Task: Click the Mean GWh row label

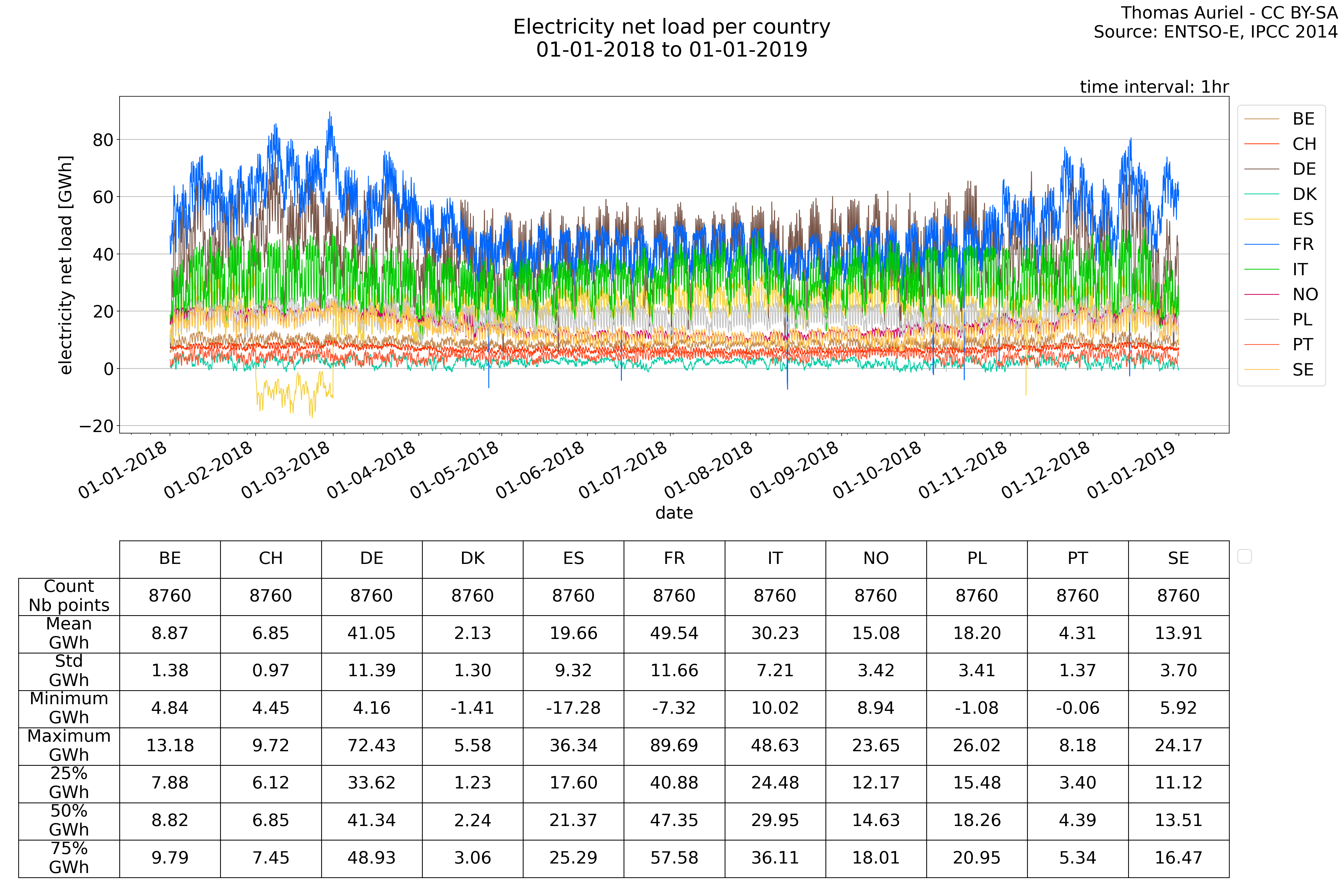Action: [69, 633]
